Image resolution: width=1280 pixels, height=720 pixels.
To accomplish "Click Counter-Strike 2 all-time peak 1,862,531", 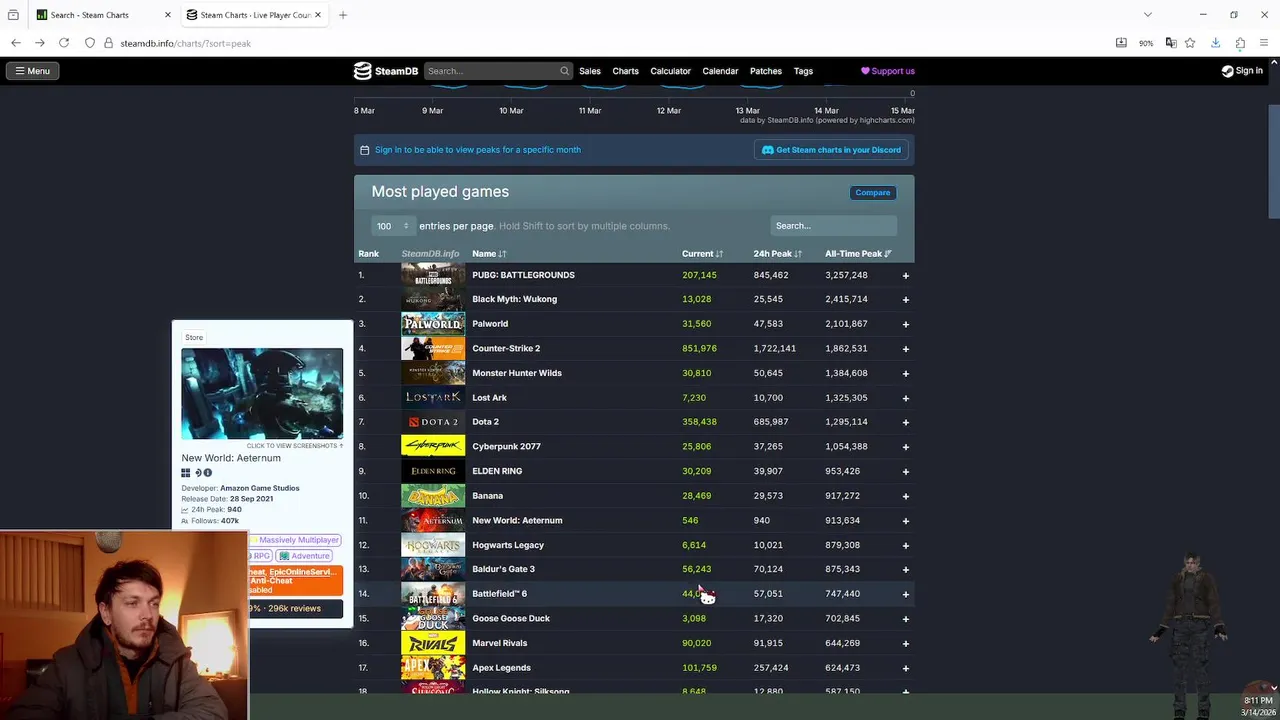I will coord(846,348).
